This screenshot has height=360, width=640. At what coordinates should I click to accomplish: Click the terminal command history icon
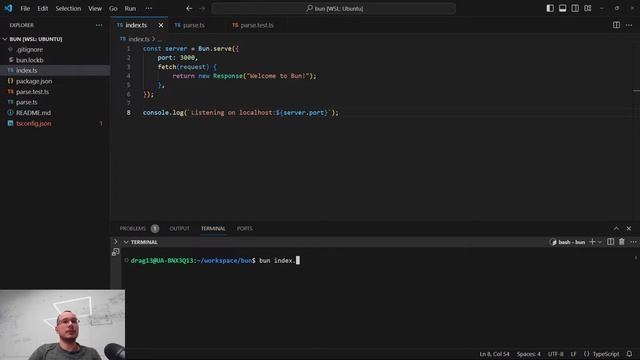[116, 252]
